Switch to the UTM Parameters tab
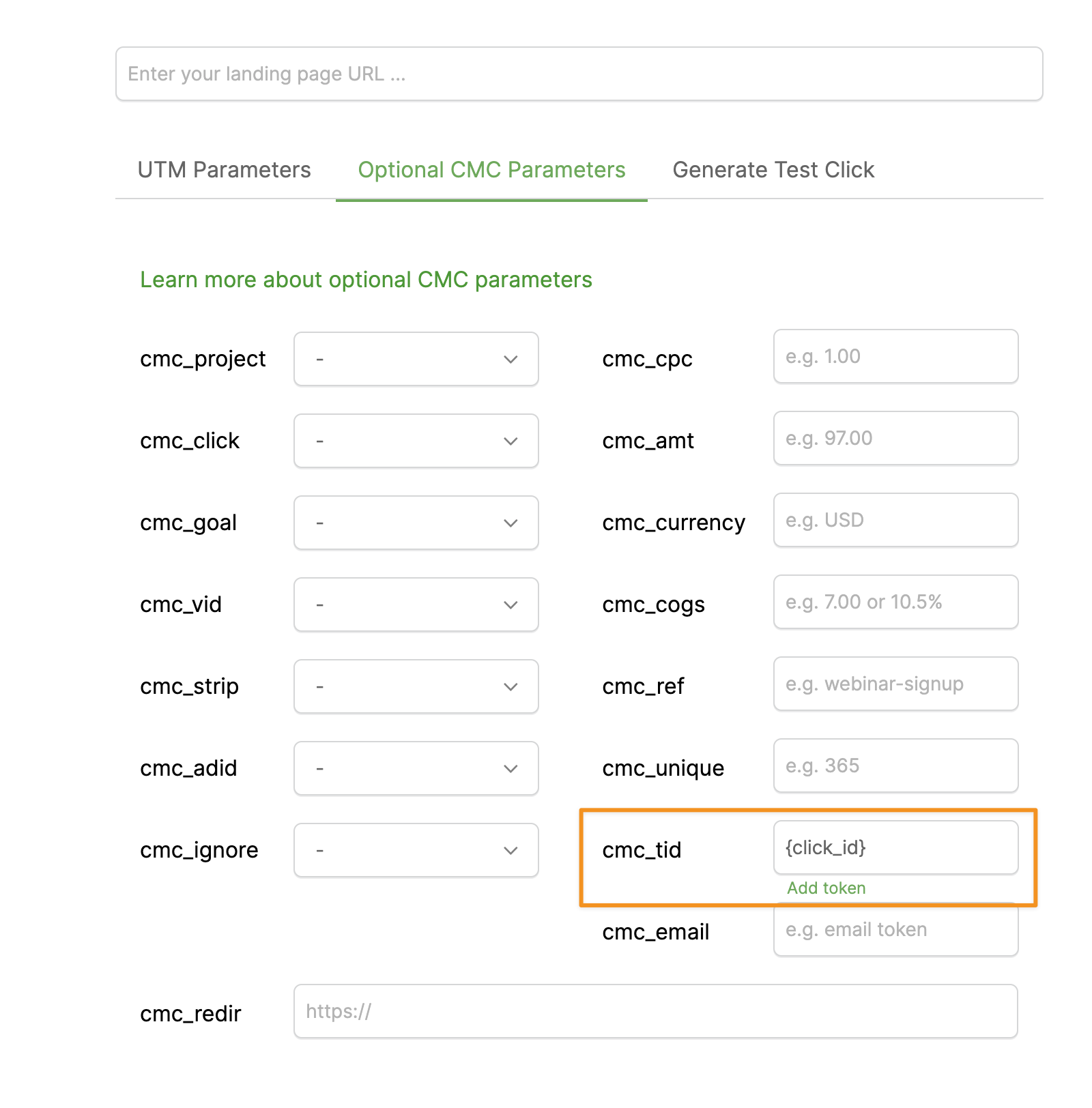Image resolution: width=1092 pixels, height=1108 pixels. pos(224,170)
